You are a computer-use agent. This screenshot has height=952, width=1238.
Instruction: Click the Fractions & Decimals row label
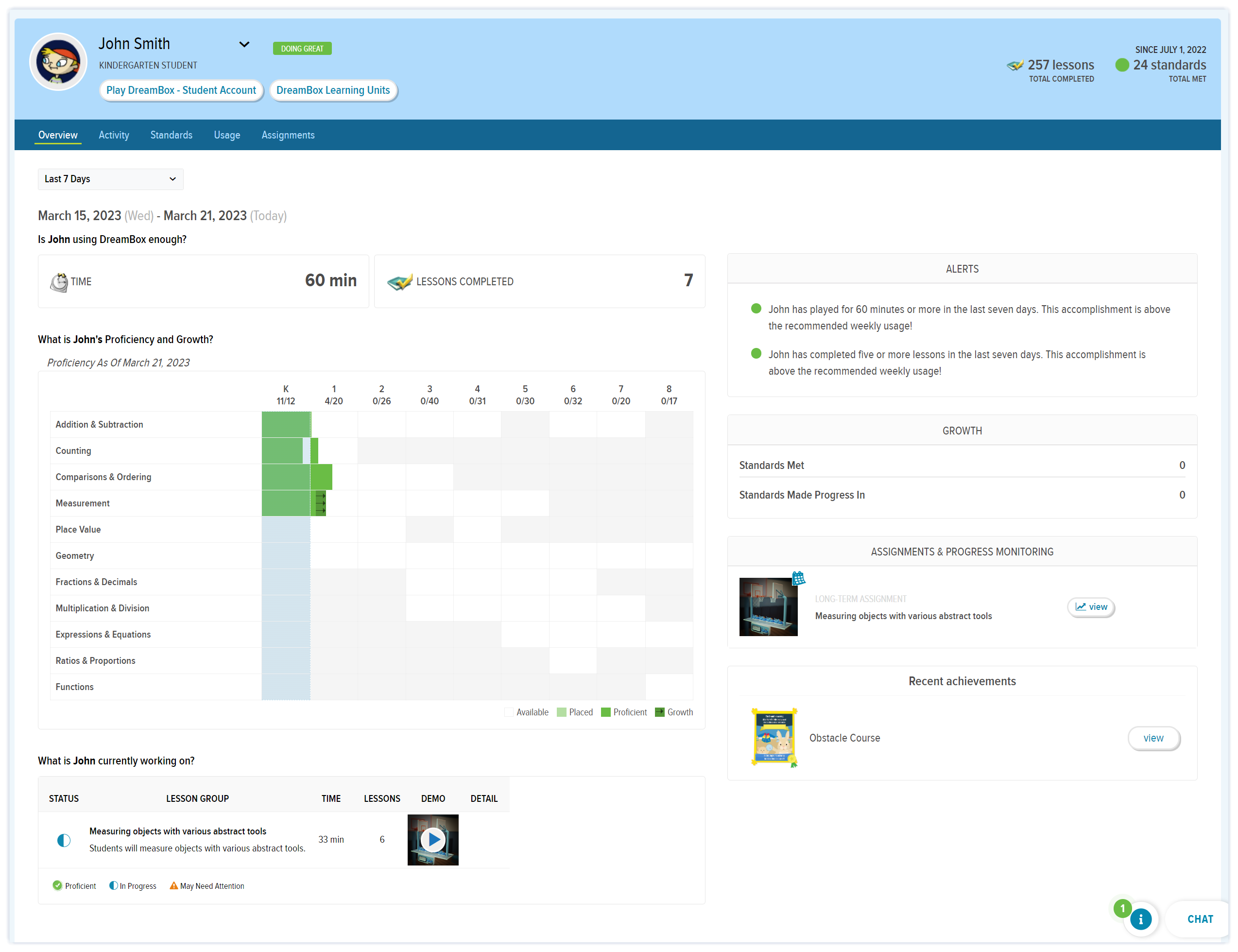click(96, 582)
